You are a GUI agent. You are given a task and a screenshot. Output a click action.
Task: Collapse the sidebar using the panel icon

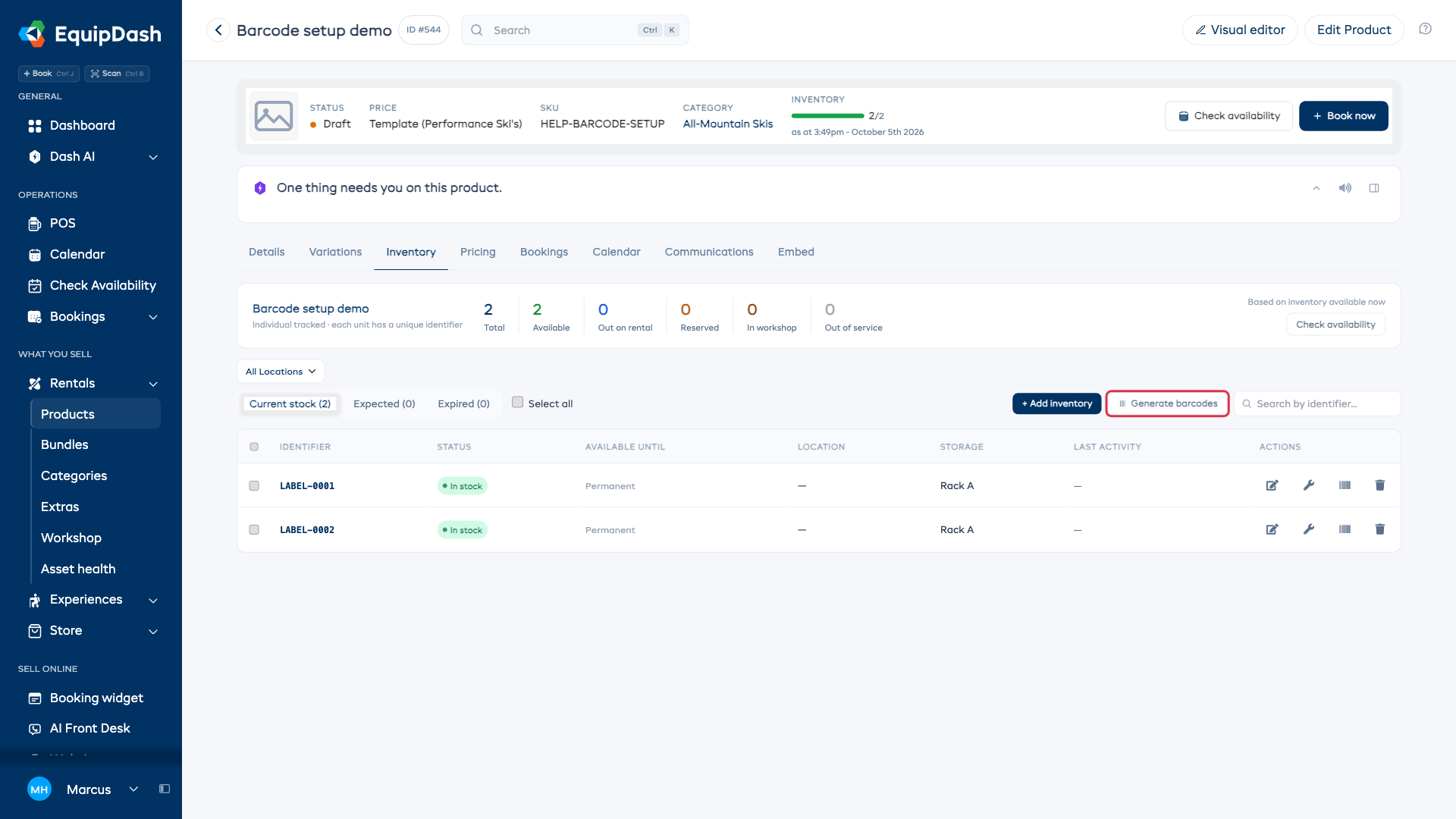(x=165, y=789)
